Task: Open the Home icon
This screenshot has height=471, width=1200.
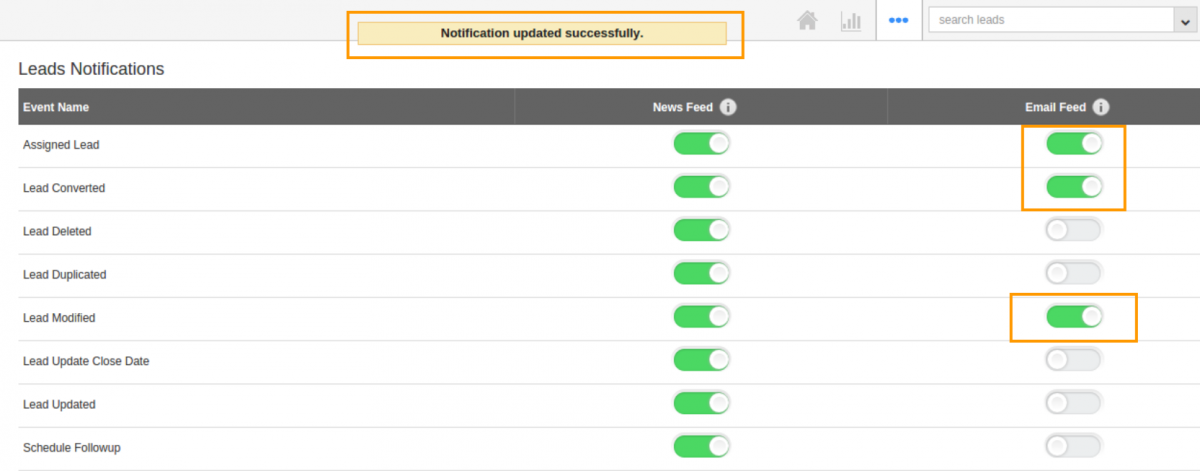Action: [809, 20]
